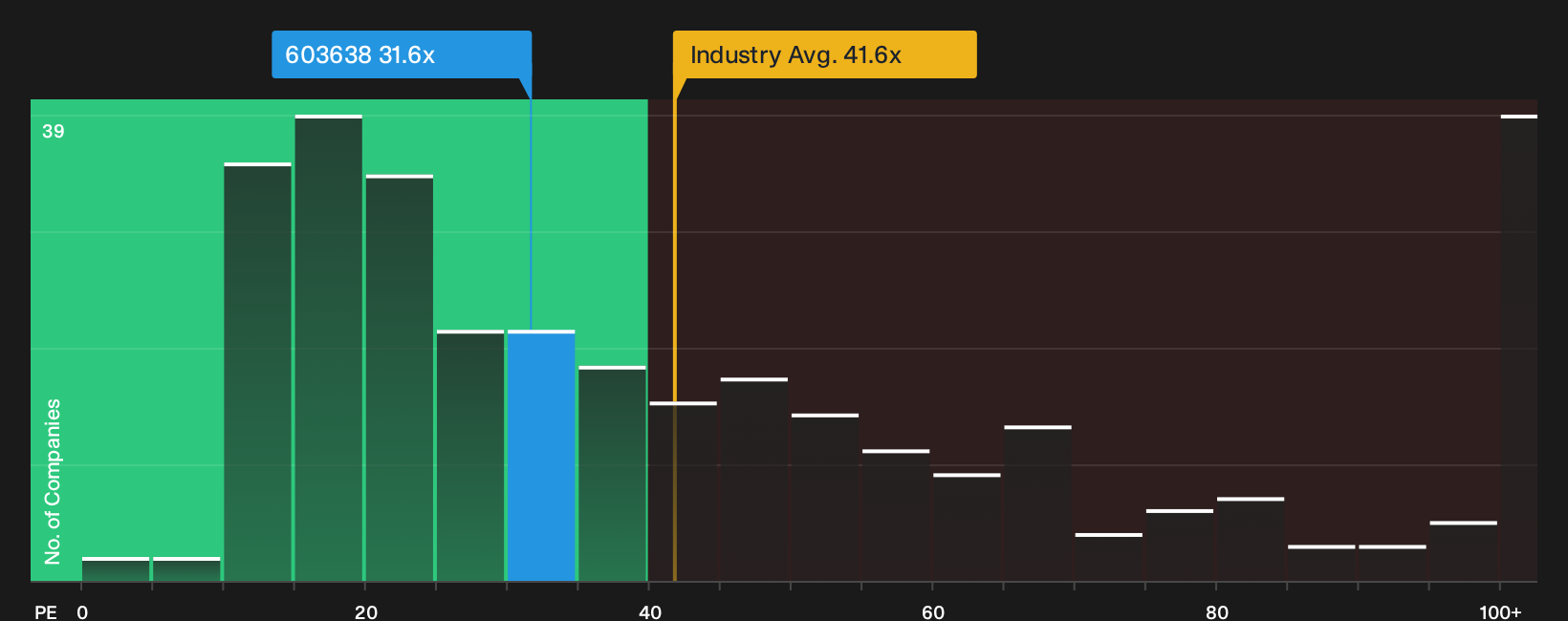Click the No. of Companies axis title
Screen dimensions: 1568x621
tap(53, 482)
